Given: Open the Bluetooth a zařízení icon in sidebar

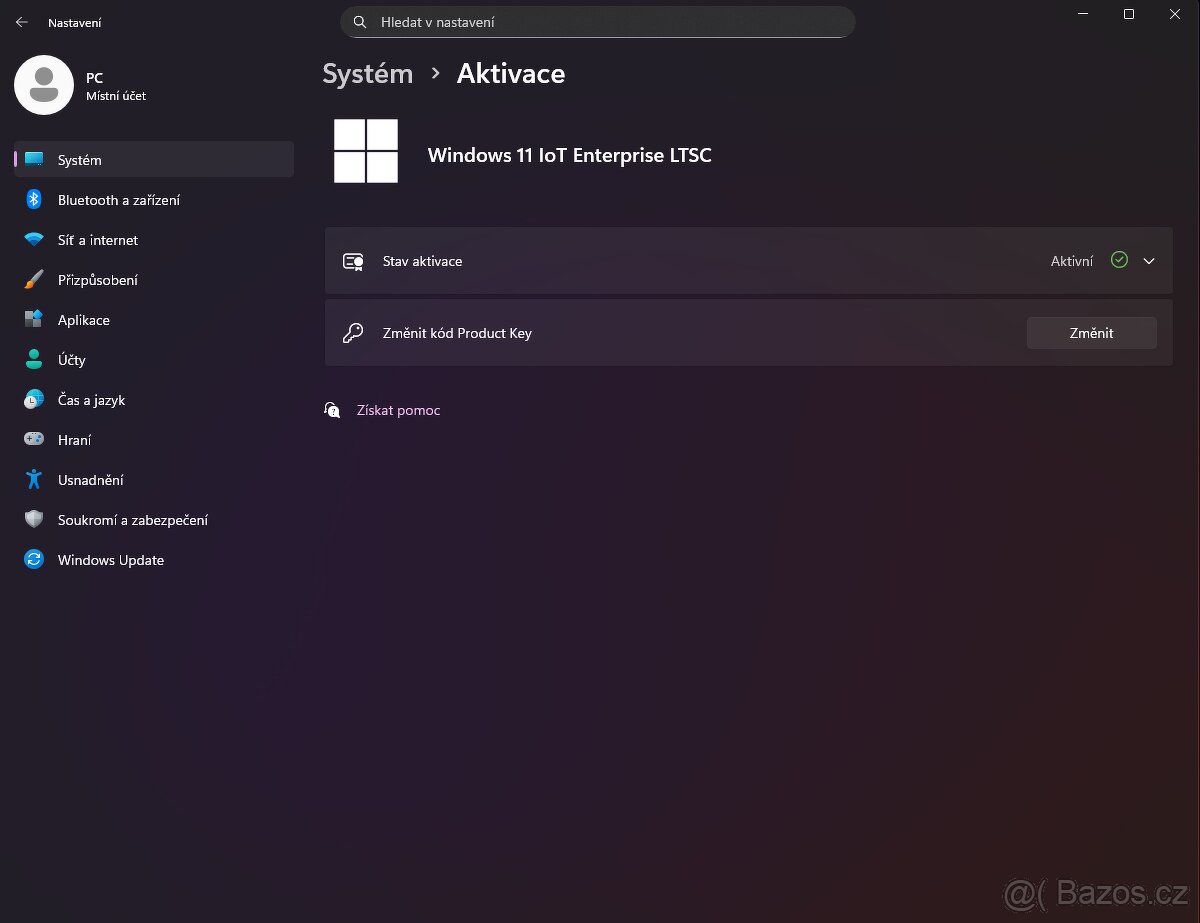Looking at the screenshot, I should point(33,200).
